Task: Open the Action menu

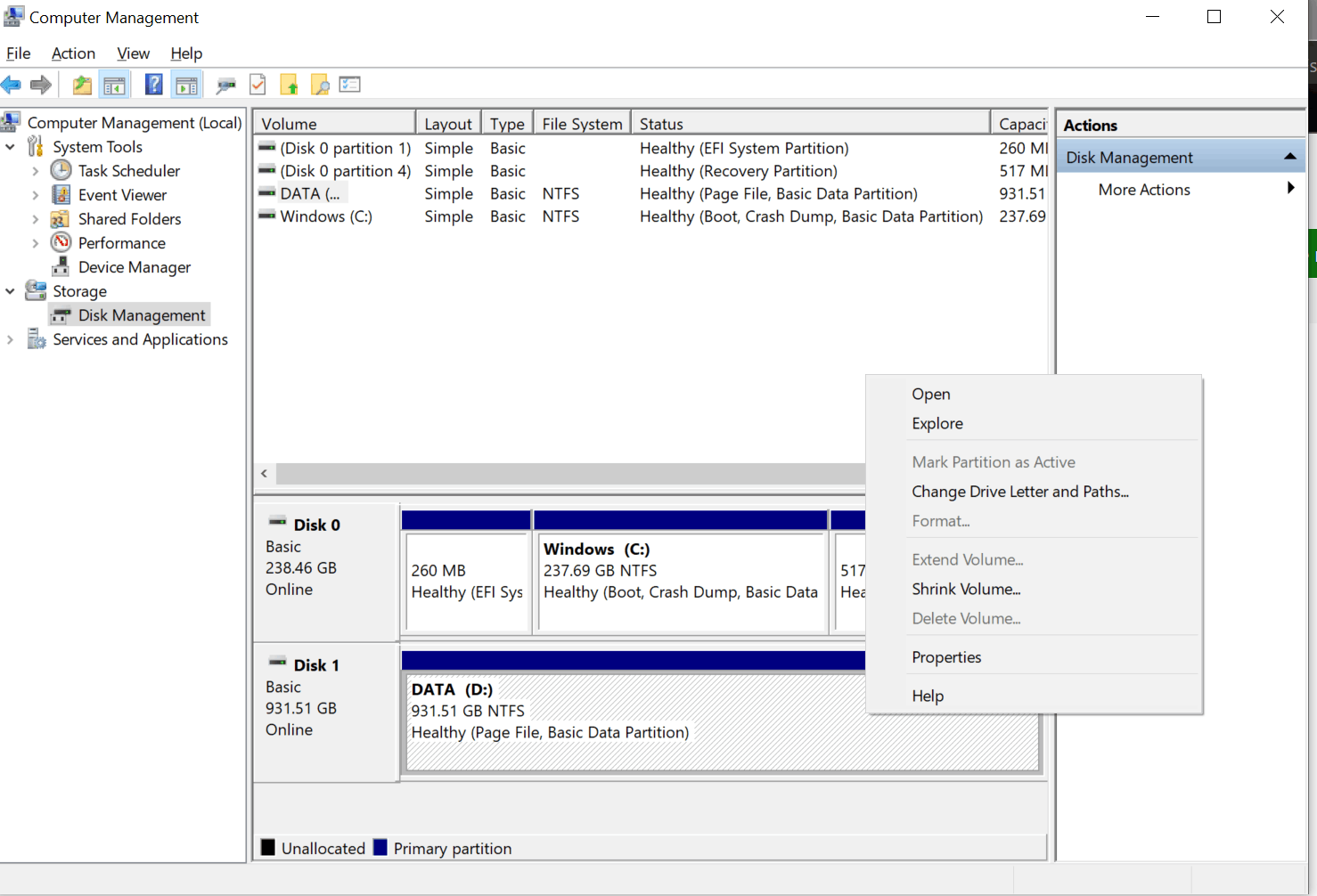Action: pyautogui.click(x=73, y=53)
